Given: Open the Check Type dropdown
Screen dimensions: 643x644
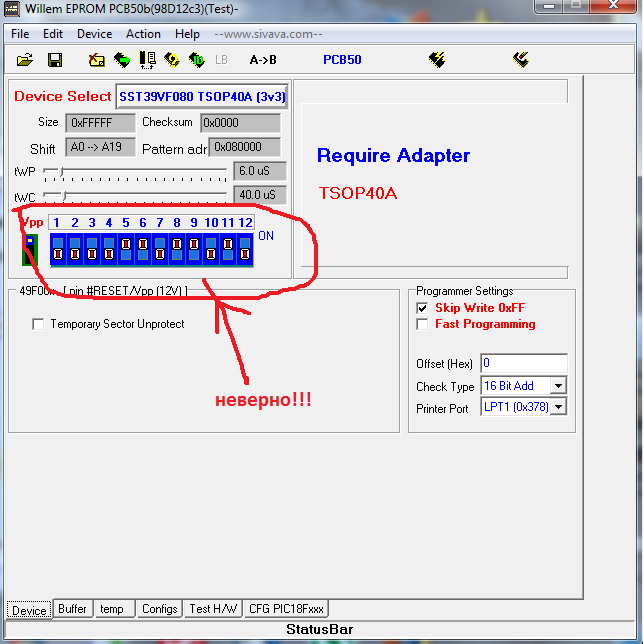Looking at the screenshot, I should [558, 386].
